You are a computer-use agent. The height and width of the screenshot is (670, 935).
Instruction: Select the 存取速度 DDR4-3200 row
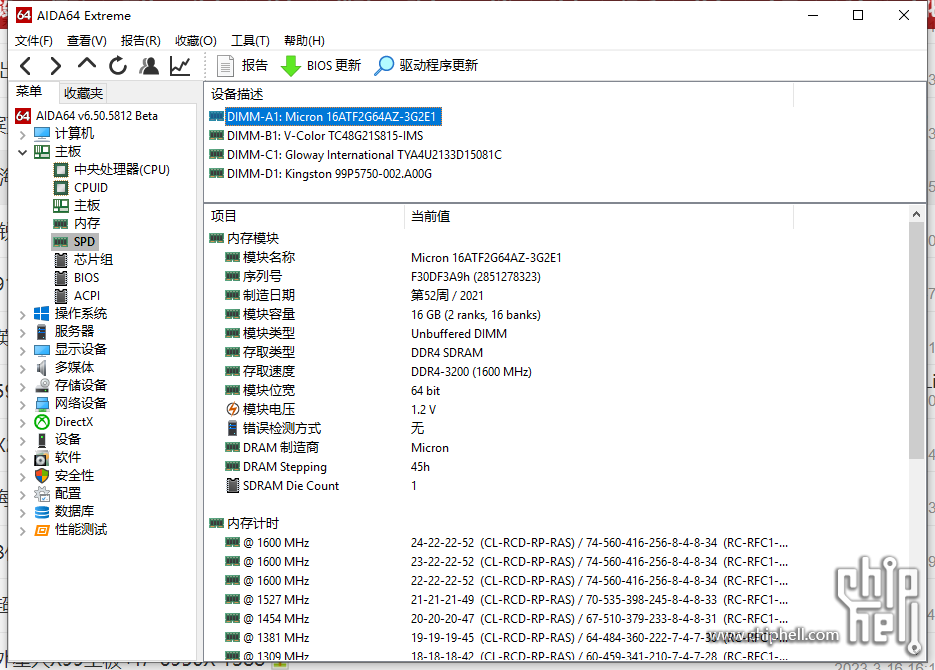[558, 371]
